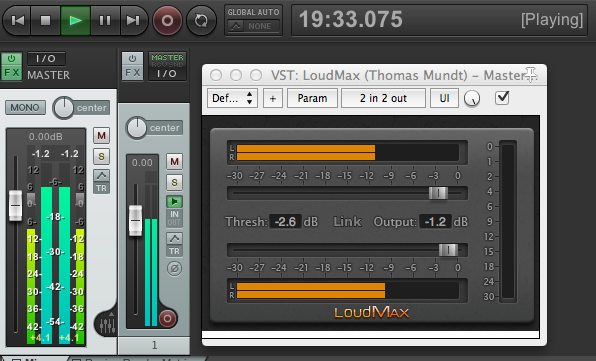The width and height of the screenshot is (596, 361).
Task: Open the Param menu in LoudMax window
Action: 312,98
